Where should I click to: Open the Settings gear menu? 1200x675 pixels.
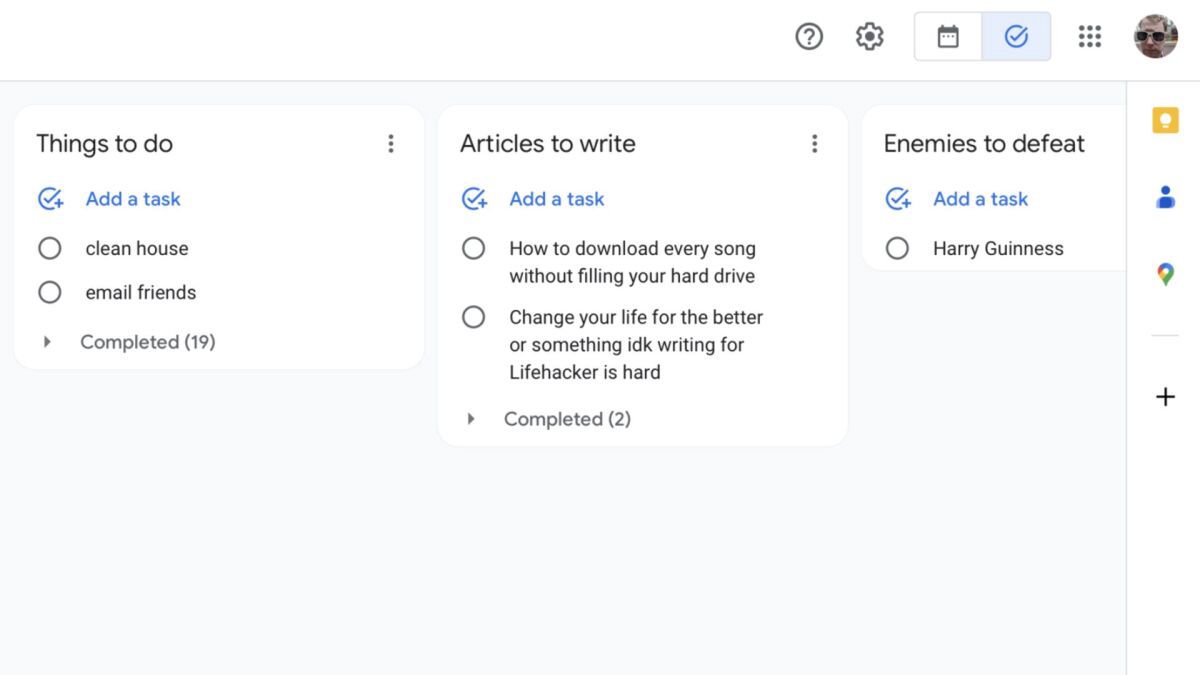point(870,37)
